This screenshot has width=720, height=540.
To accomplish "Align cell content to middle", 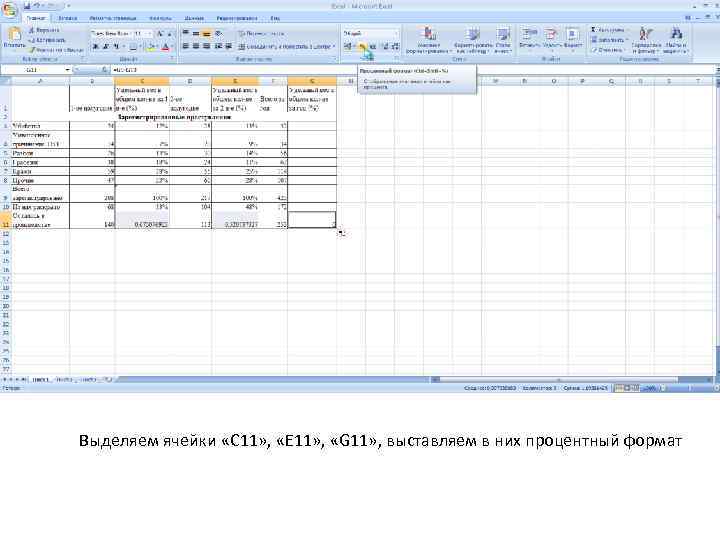I will point(196,34).
